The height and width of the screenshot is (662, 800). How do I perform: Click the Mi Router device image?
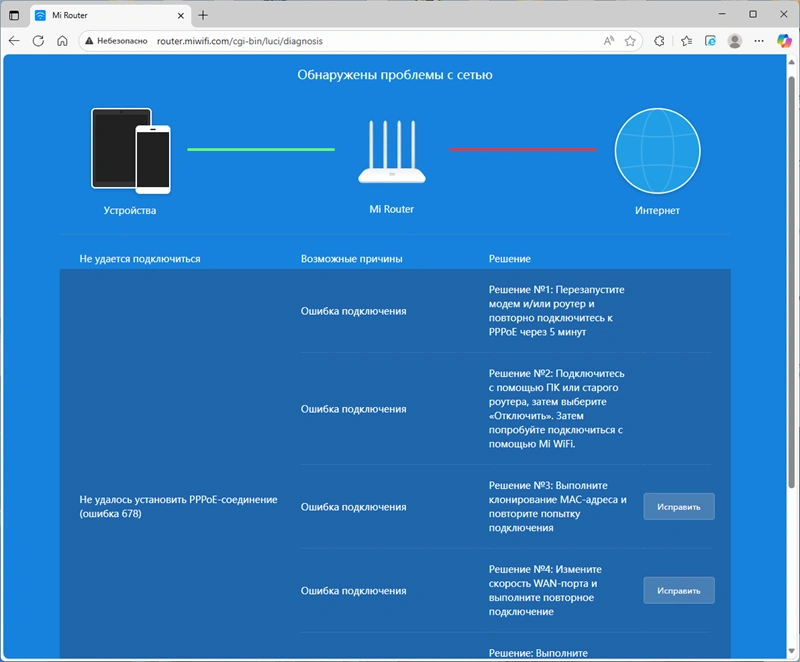pos(391,154)
